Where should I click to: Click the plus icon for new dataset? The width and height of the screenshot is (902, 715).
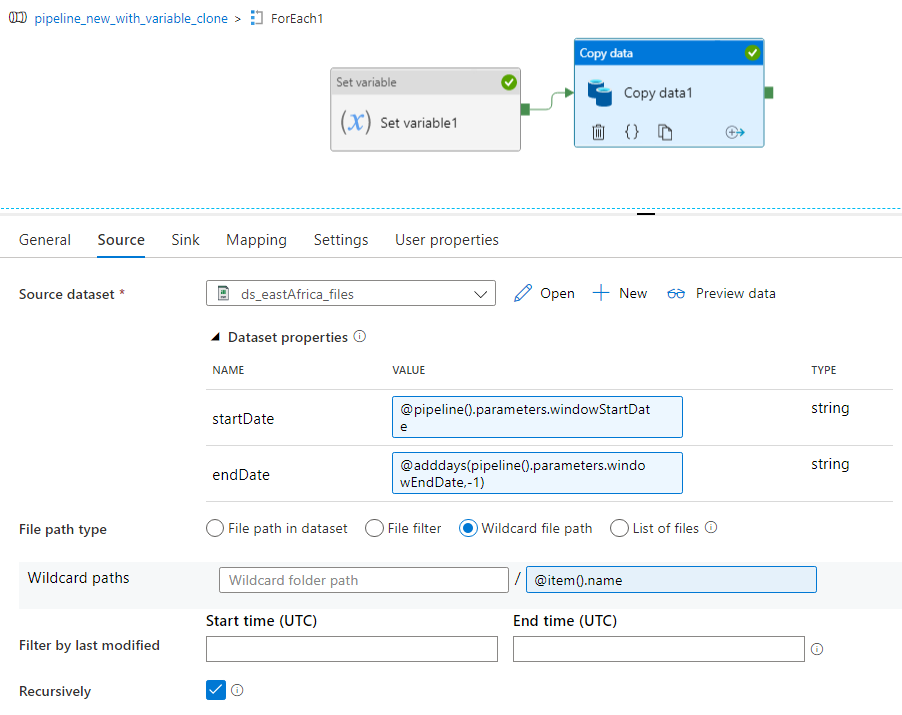pos(601,293)
